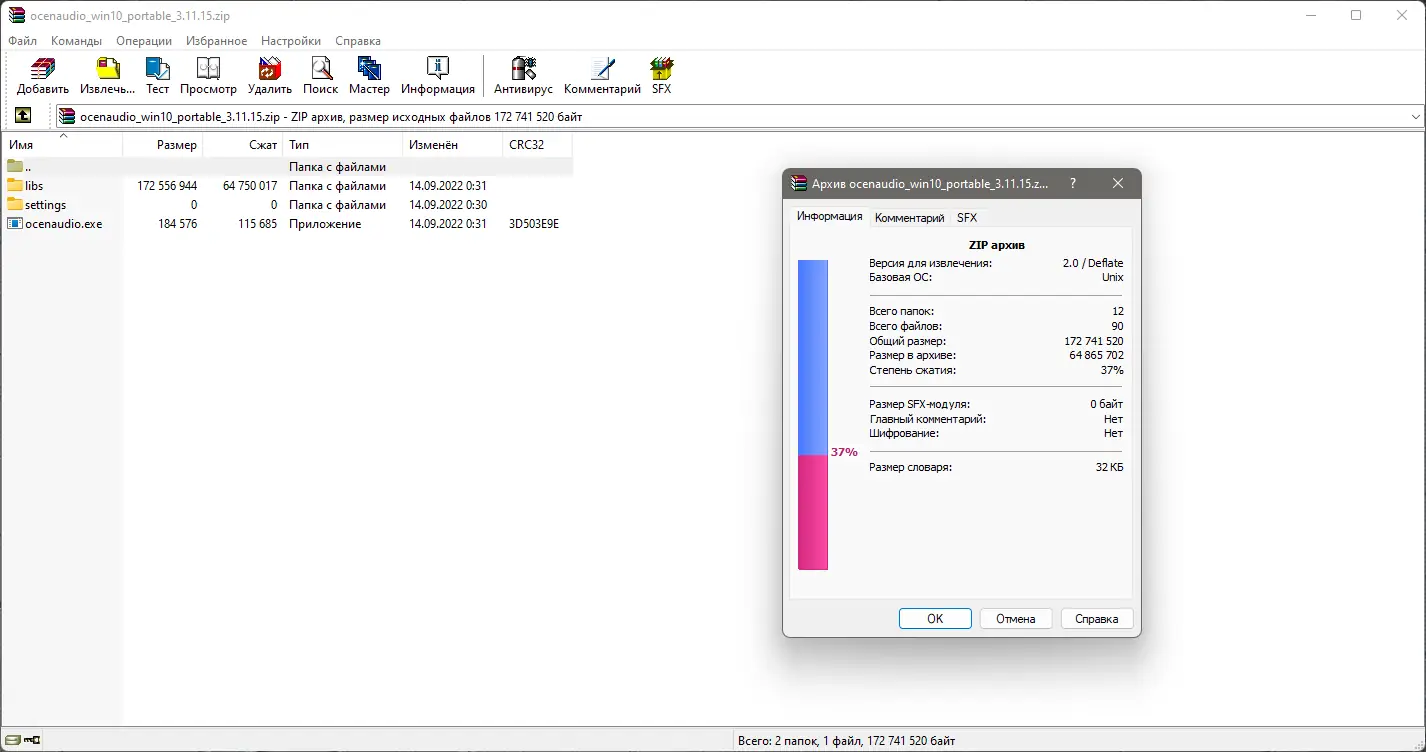
Task: Open the Поиск (Find) tool
Action: (x=320, y=69)
